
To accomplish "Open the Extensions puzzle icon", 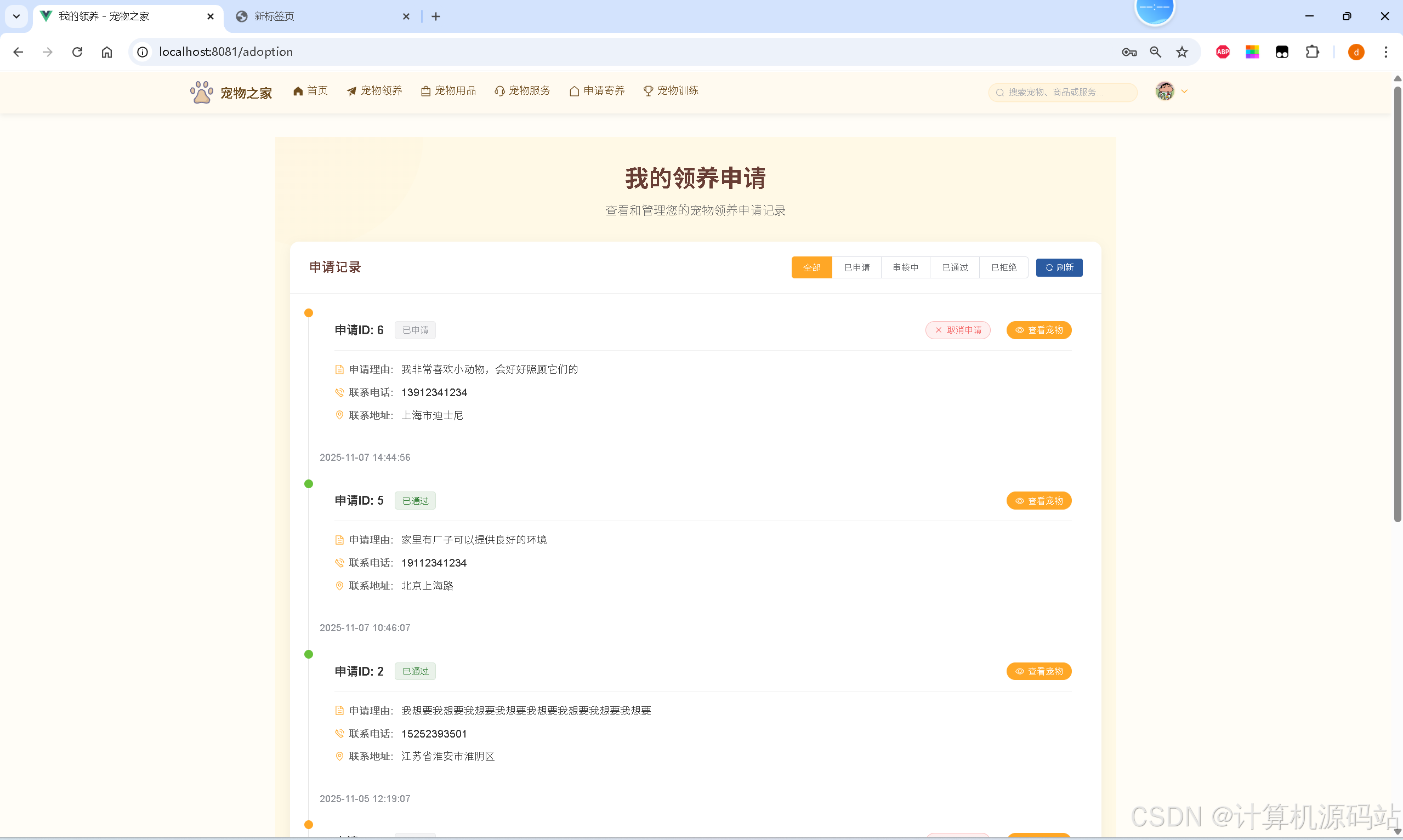I will click(x=1312, y=52).
